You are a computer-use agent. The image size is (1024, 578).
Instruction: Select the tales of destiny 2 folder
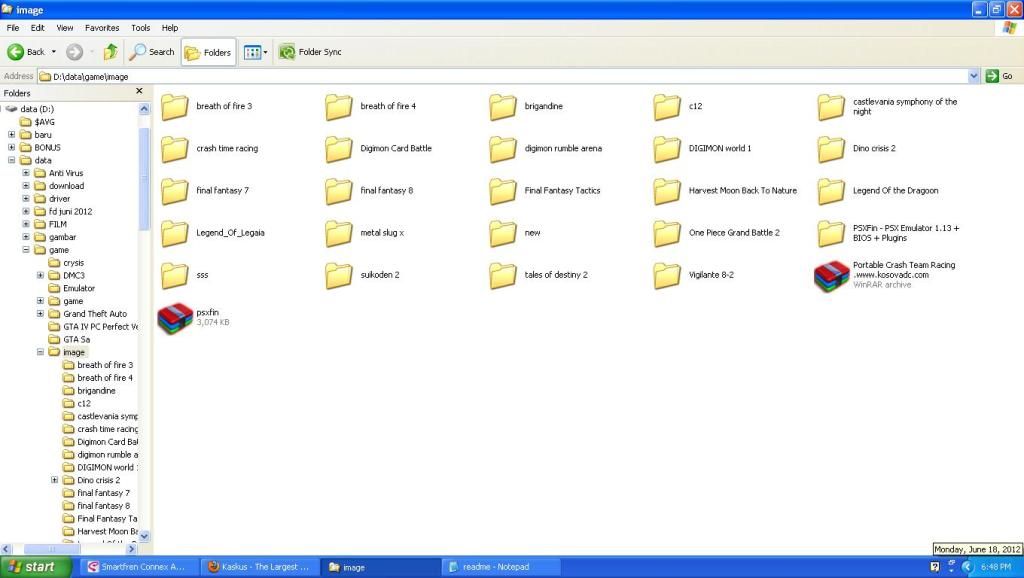pos(539,275)
